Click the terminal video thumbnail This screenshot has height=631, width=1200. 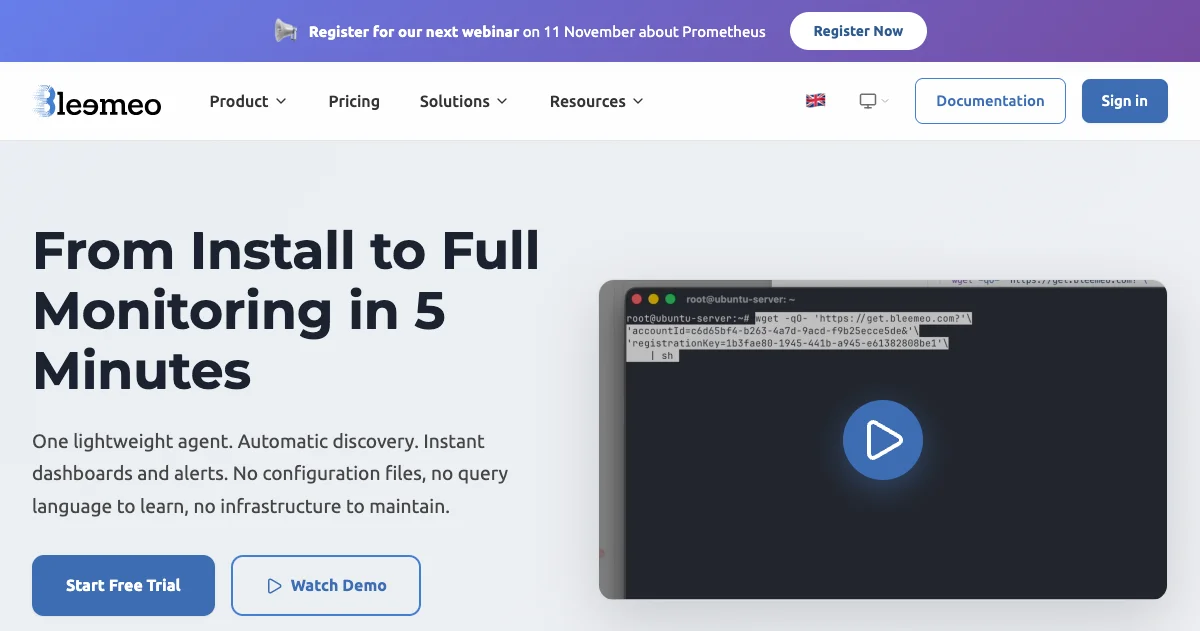(883, 440)
